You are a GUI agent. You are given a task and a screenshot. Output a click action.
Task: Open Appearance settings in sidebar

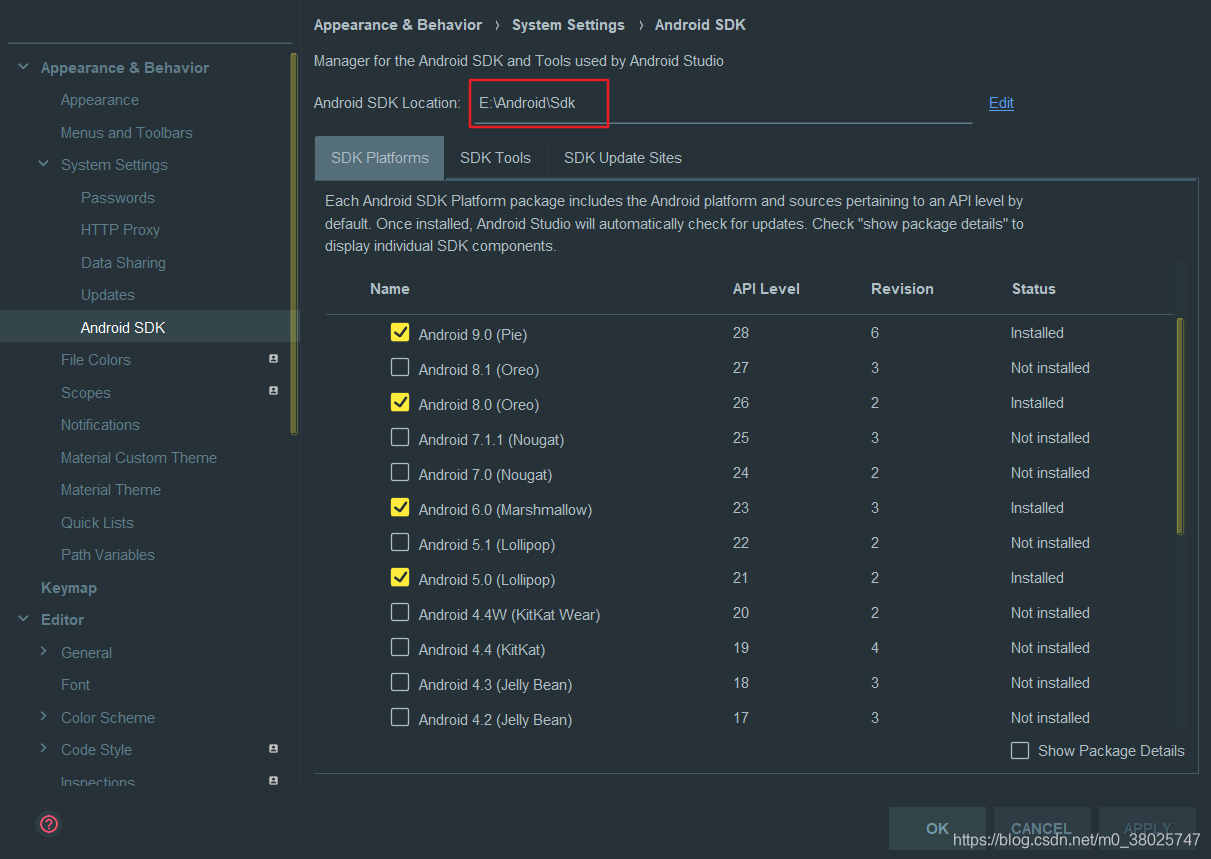tap(99, 100)
